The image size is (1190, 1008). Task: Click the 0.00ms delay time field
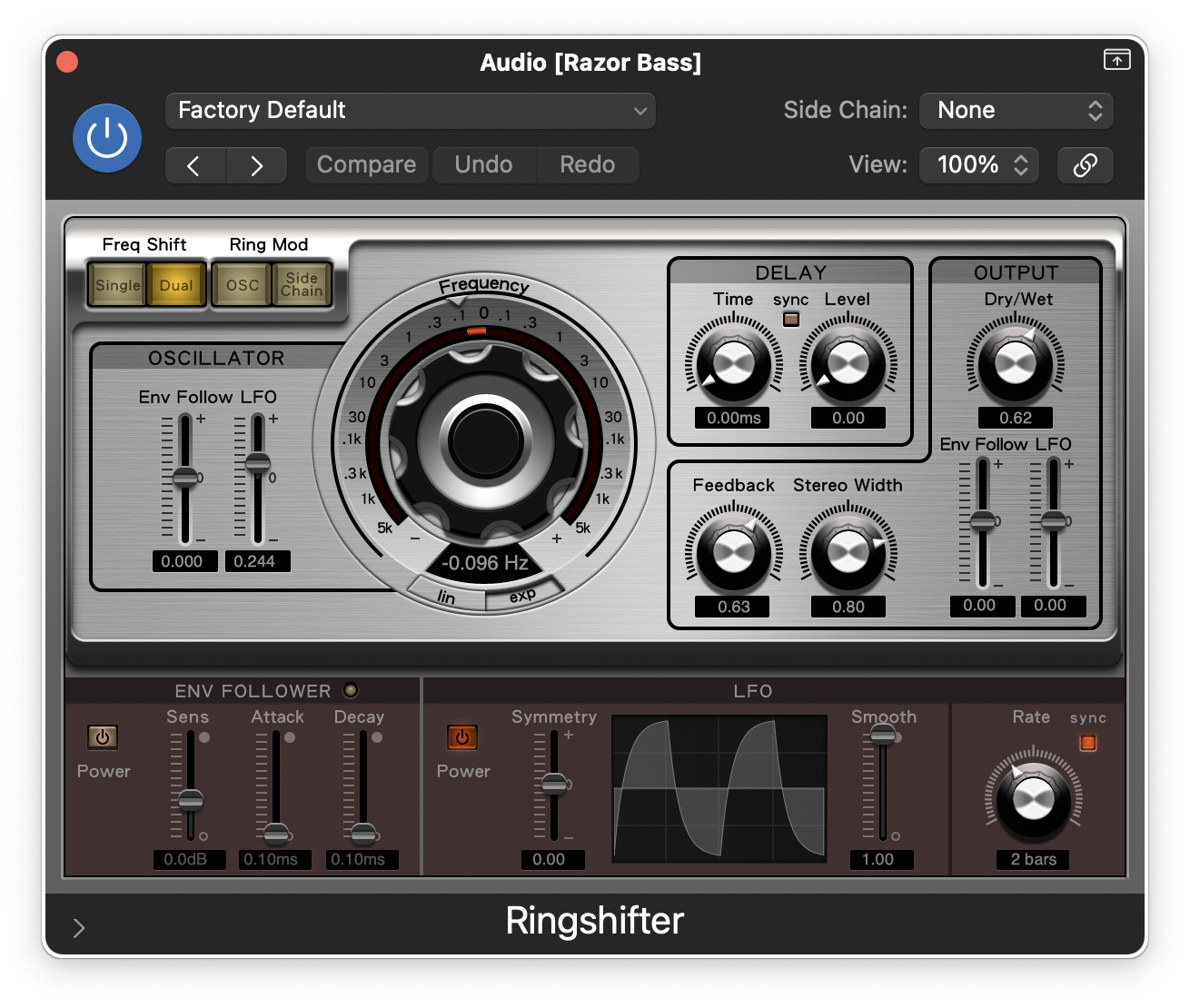tap(733, 418)
